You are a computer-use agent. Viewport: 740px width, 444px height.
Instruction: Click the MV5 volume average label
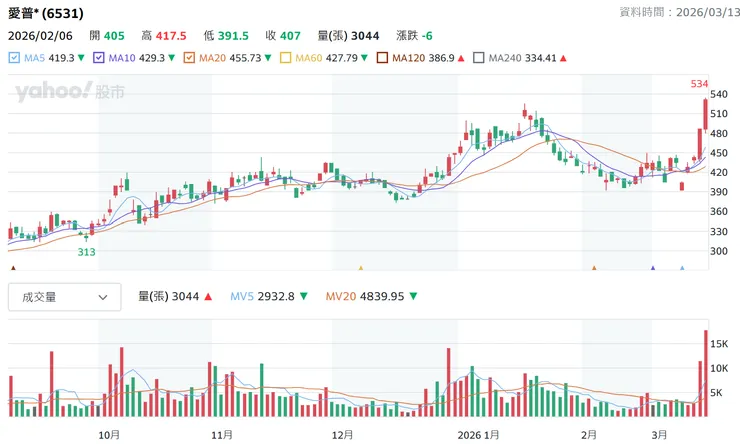(x=260, y=297)
